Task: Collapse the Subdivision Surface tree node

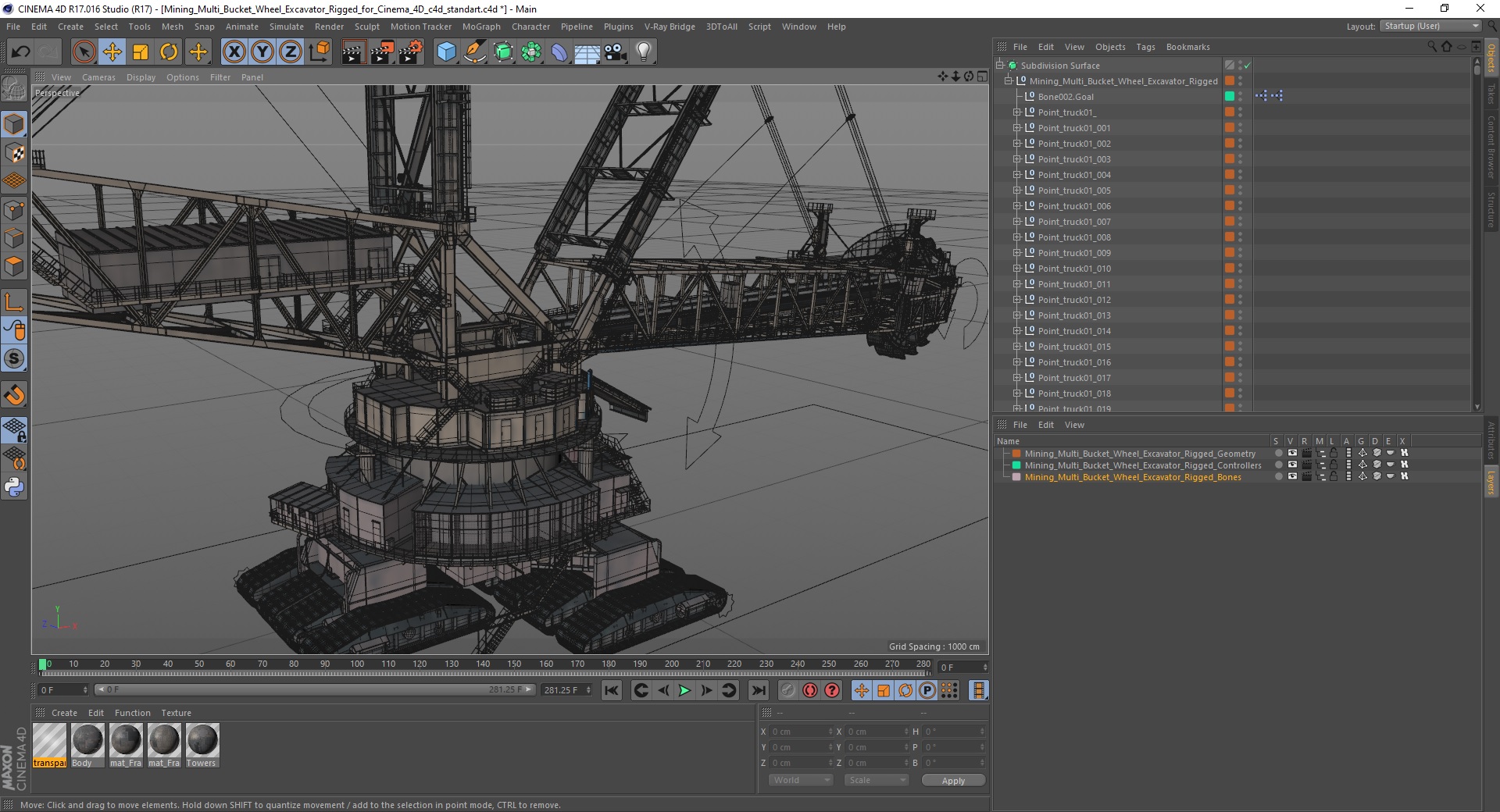Action: point(999,66)
